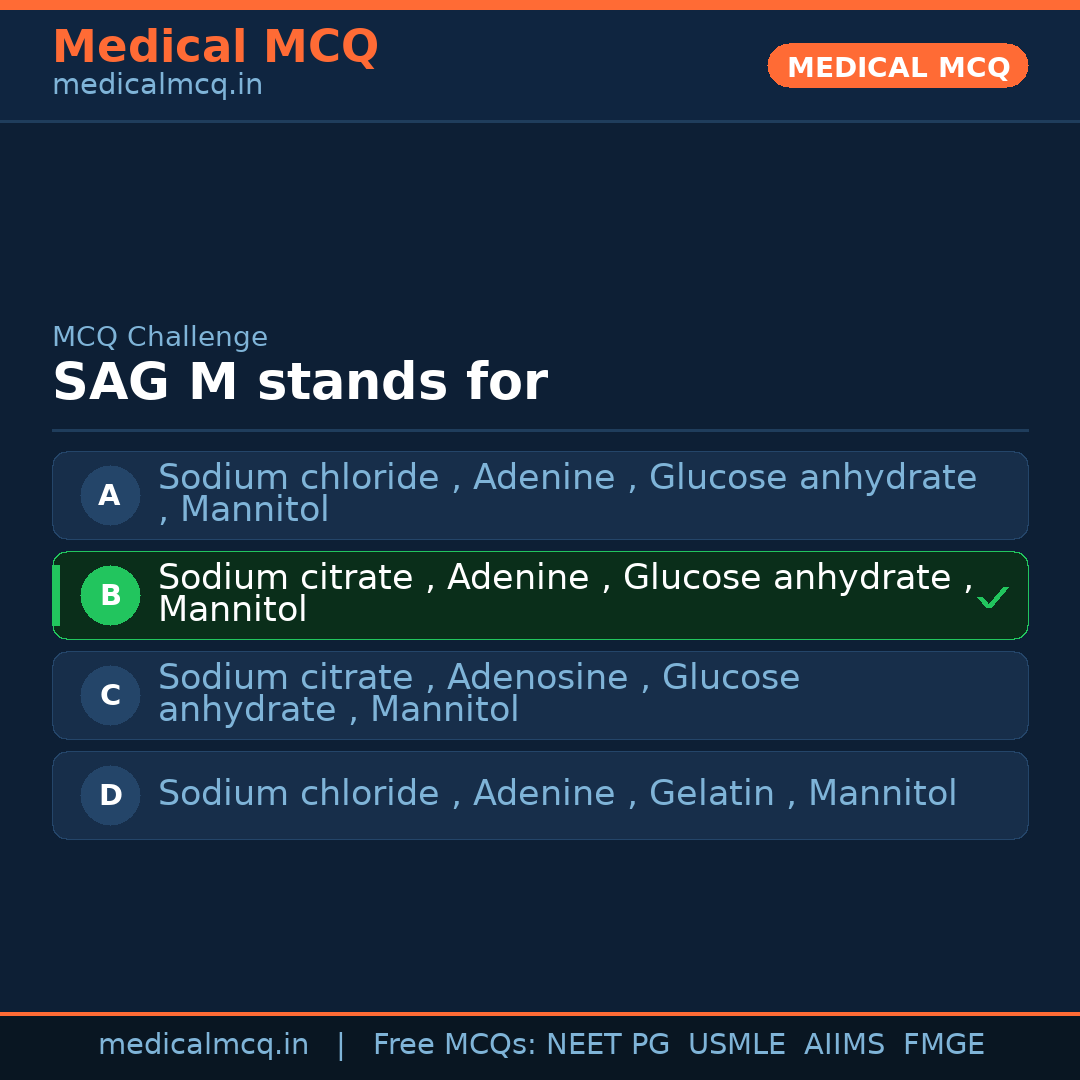The width and height of the screenshot is (1080, 1080).
Task: Open the Medical MCQ header title
Action: coord(215,47)
